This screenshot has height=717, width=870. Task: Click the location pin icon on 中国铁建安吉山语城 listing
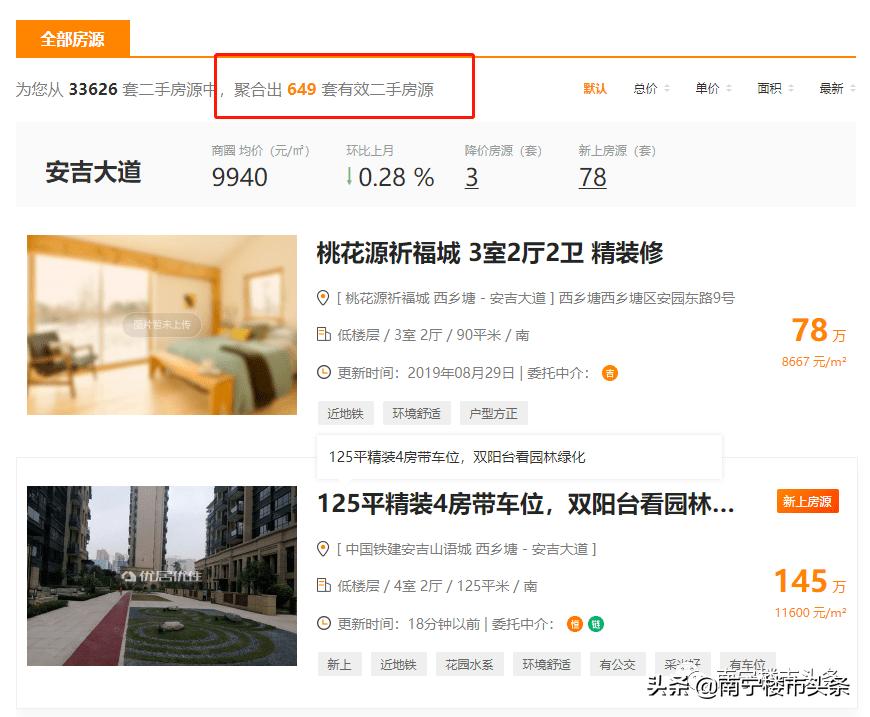pyautogui.click(x=322, y=549)
